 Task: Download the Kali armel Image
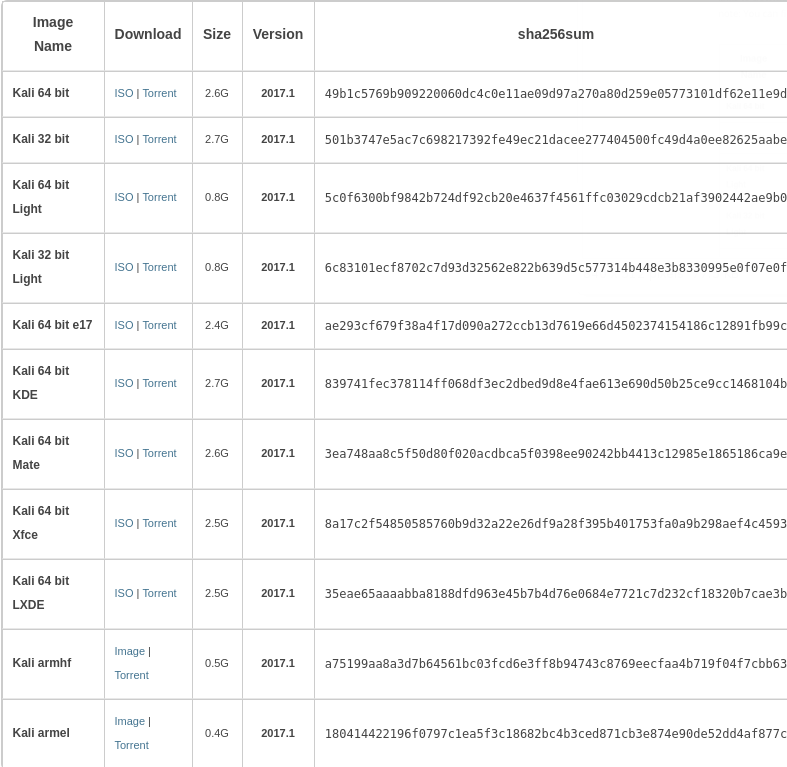[129, 721]
